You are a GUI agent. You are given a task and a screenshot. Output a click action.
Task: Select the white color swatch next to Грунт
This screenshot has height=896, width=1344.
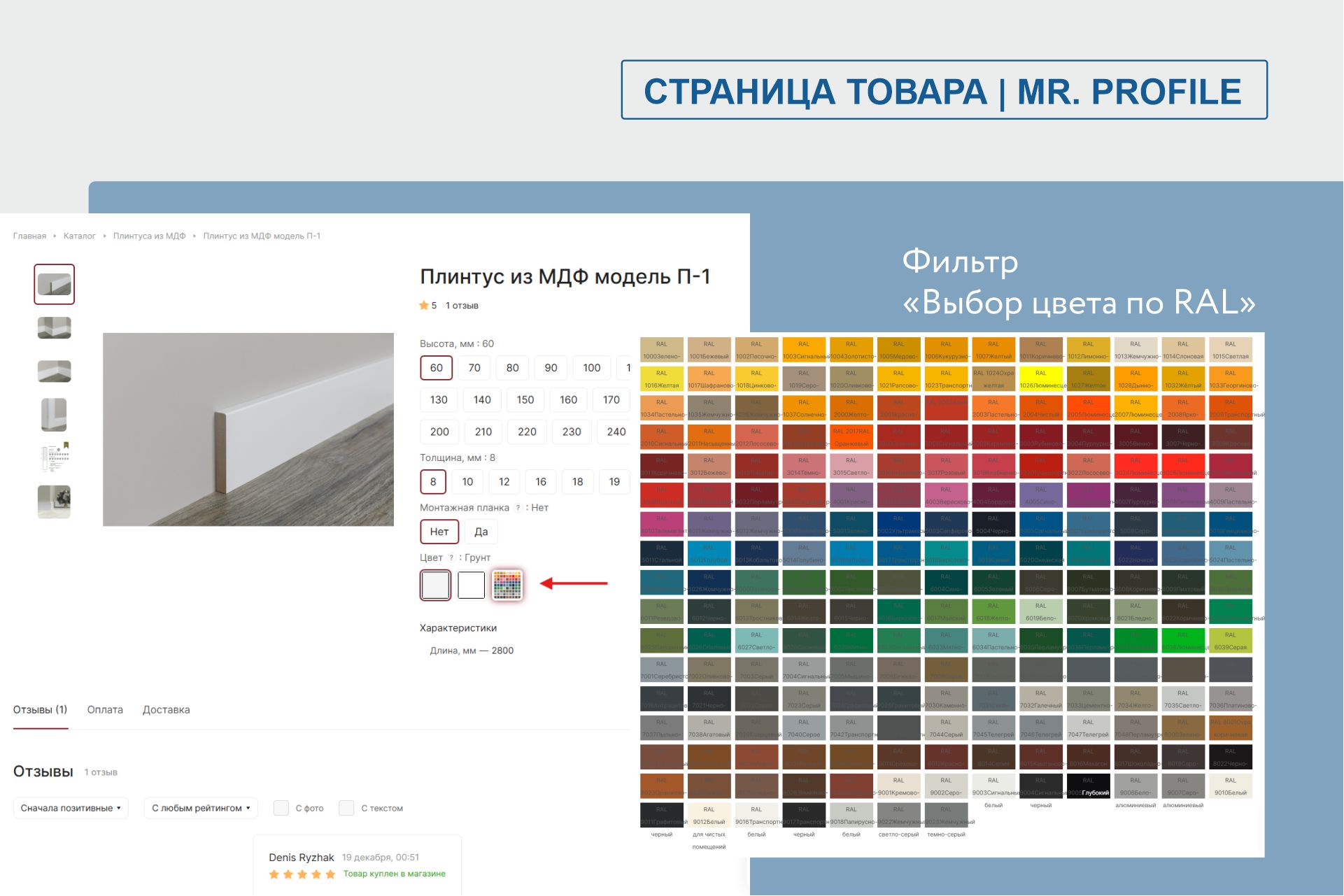pyautogui.click(x=472, y=585)
